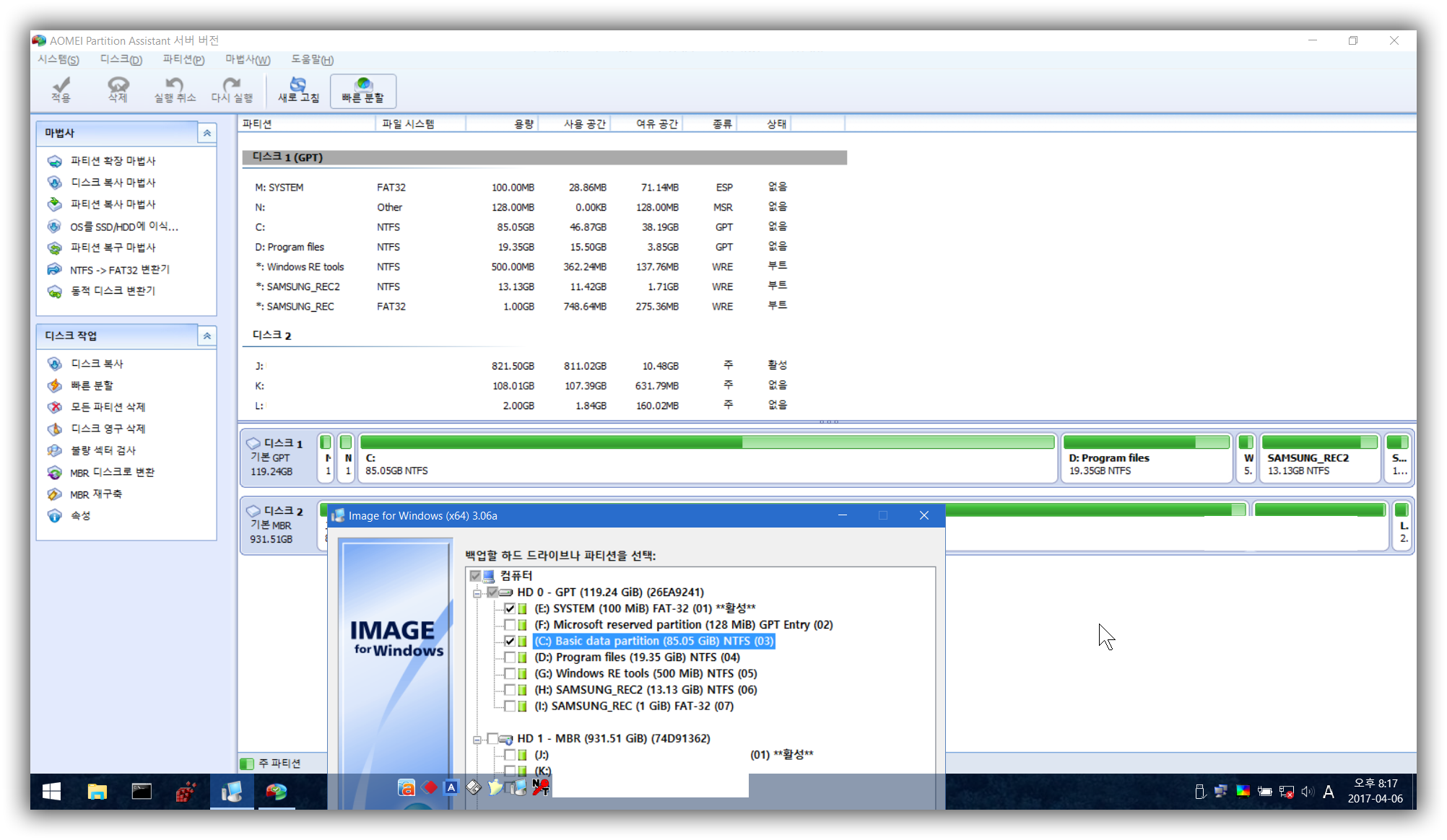
Task: Select C: 85.05GB NTFS bar in disk map
Action: (708, 458)
